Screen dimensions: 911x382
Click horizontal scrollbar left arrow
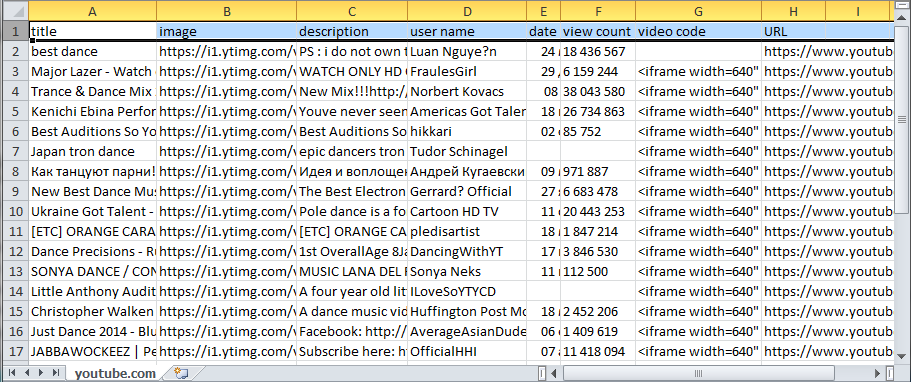554,373
